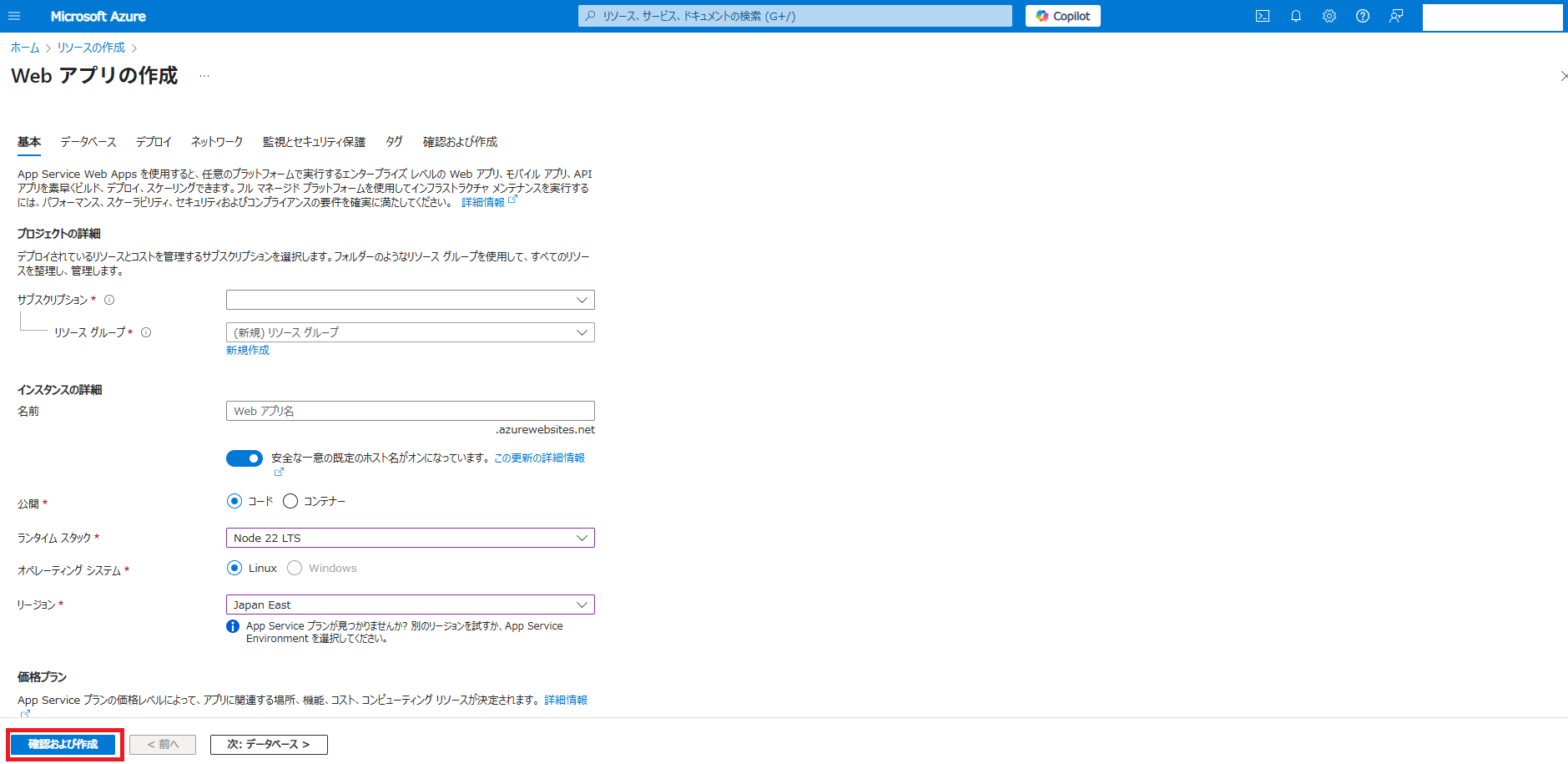1568x764 pixels.
Task: Click info icon next to サブスクリプション
Action: tap(109, 300)
